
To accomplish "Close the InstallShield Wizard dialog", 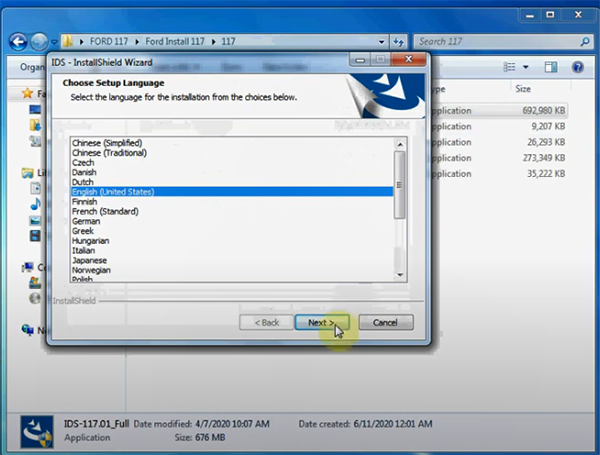I will click(x=409, y=59).
